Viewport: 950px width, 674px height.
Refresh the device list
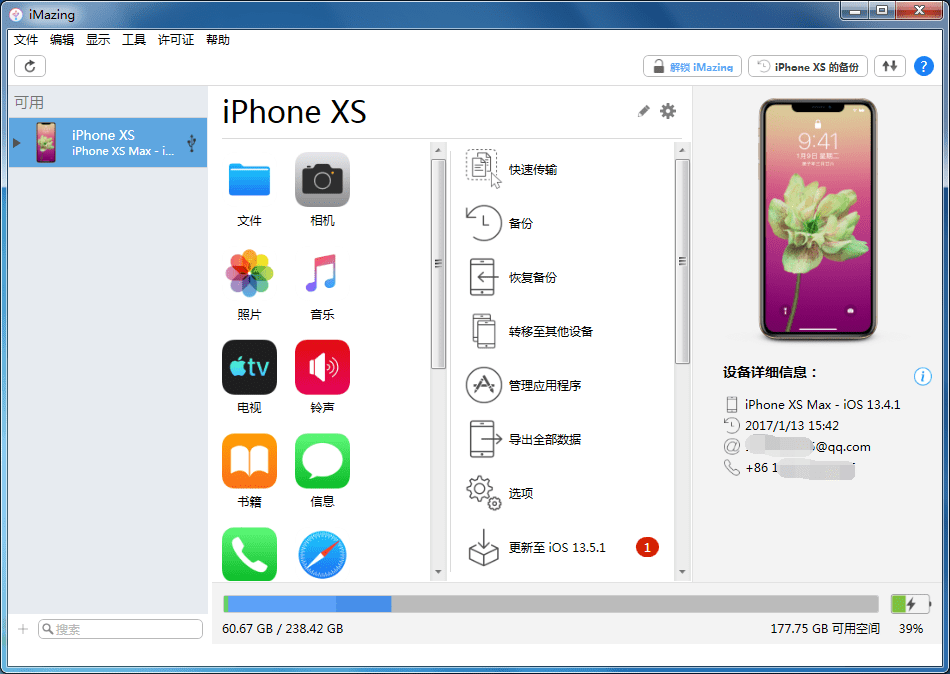click(29, 66)
